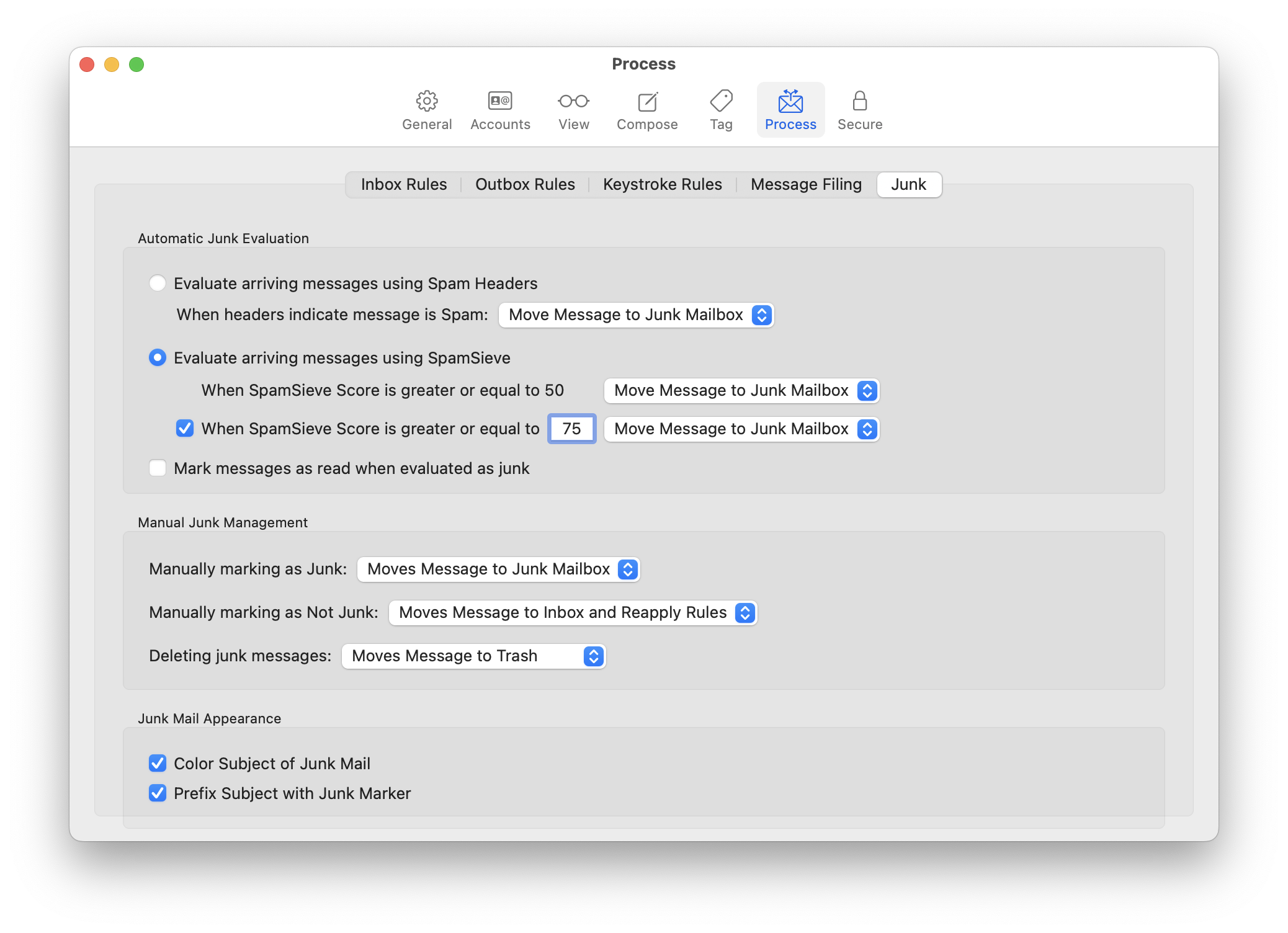Open the Deleting junk messages dropdown
1288x933 pixels.
pos(473,656)
